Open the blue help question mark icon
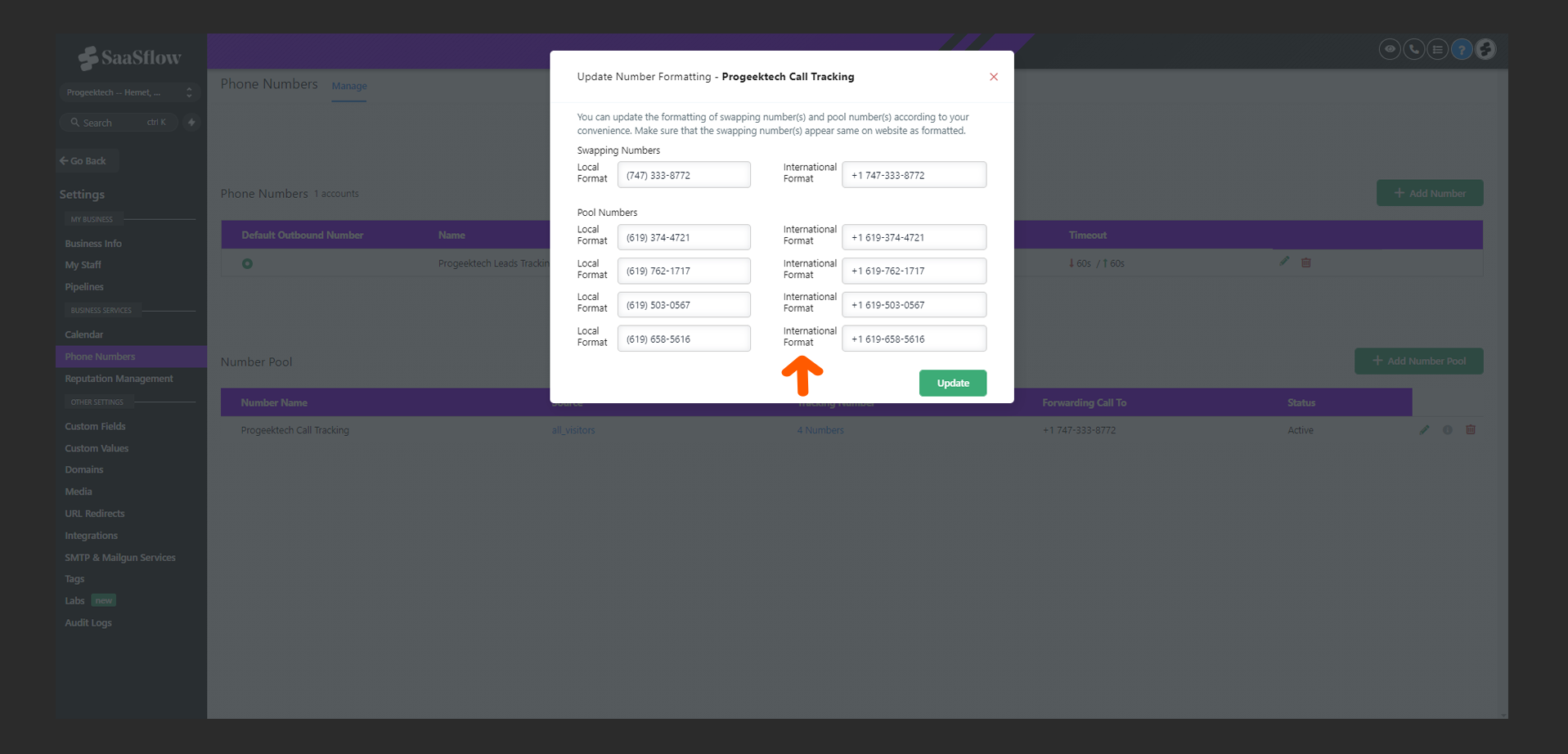 1462,50
